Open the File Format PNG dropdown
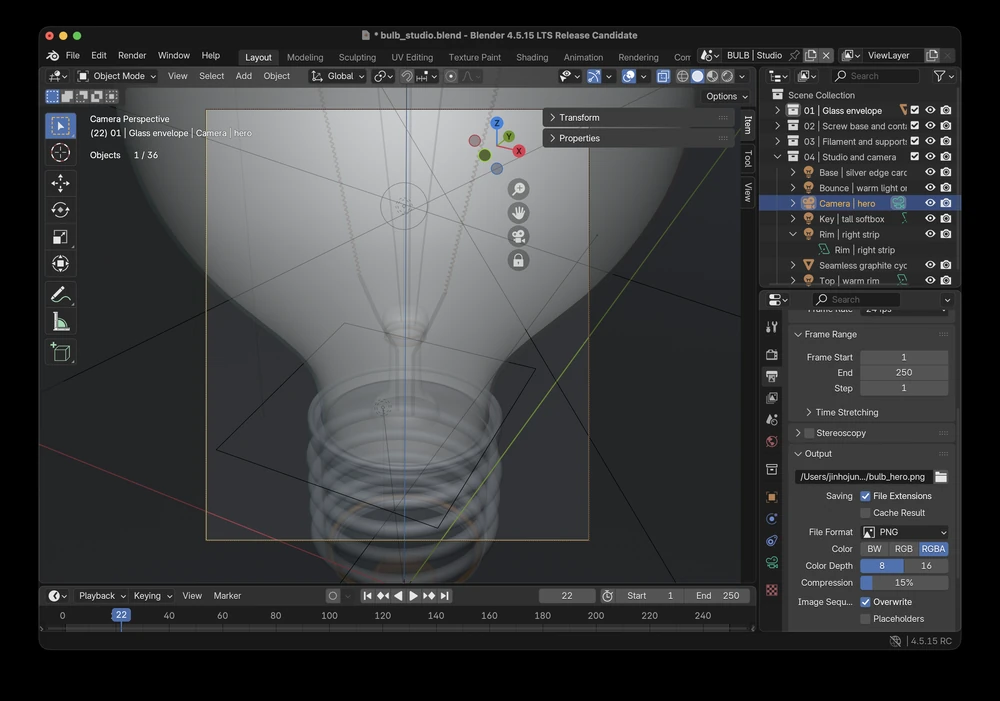The image size is (1000, 701). pyautogui.click(x=904, y=532)
